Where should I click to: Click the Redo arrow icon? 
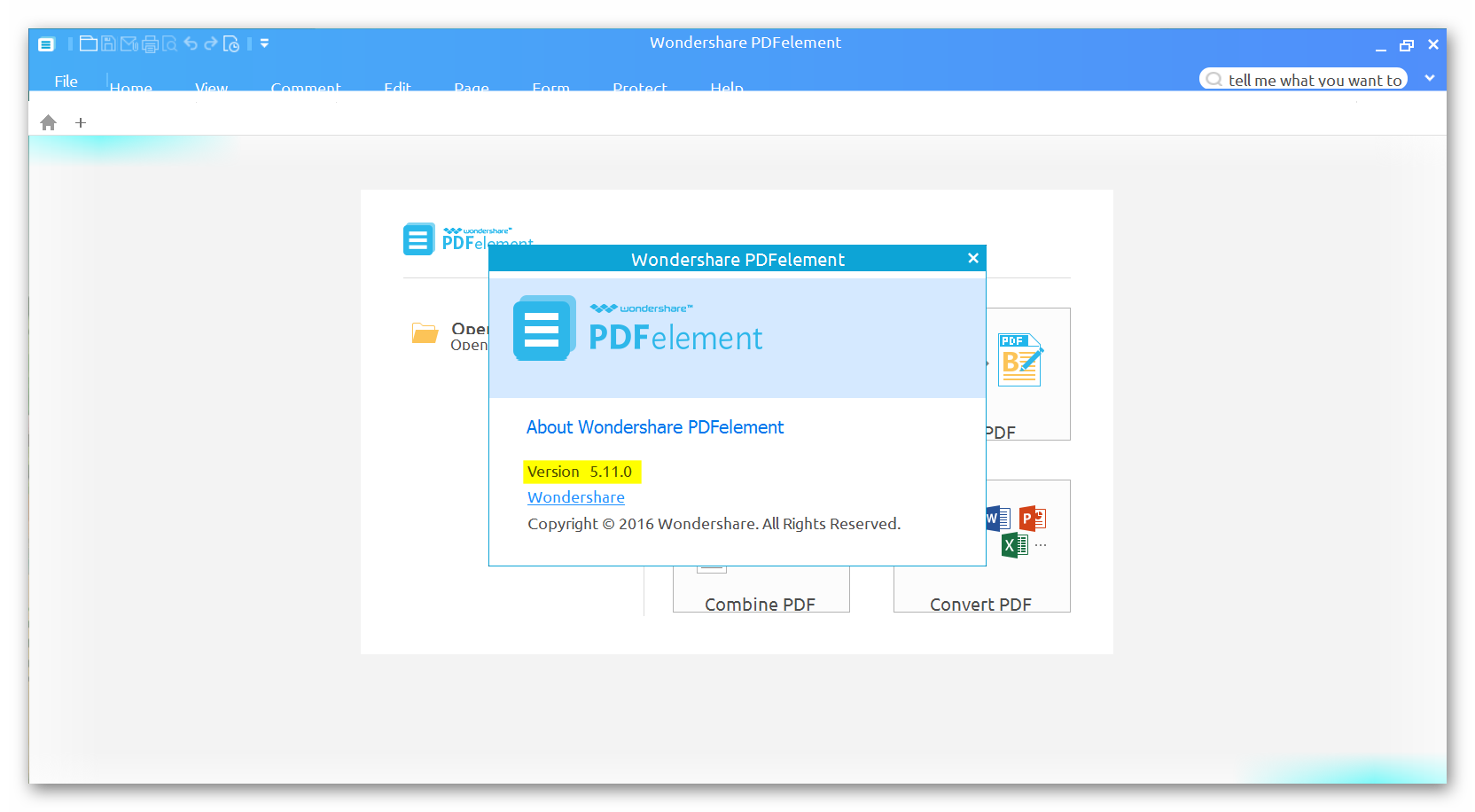pos(211,43)
